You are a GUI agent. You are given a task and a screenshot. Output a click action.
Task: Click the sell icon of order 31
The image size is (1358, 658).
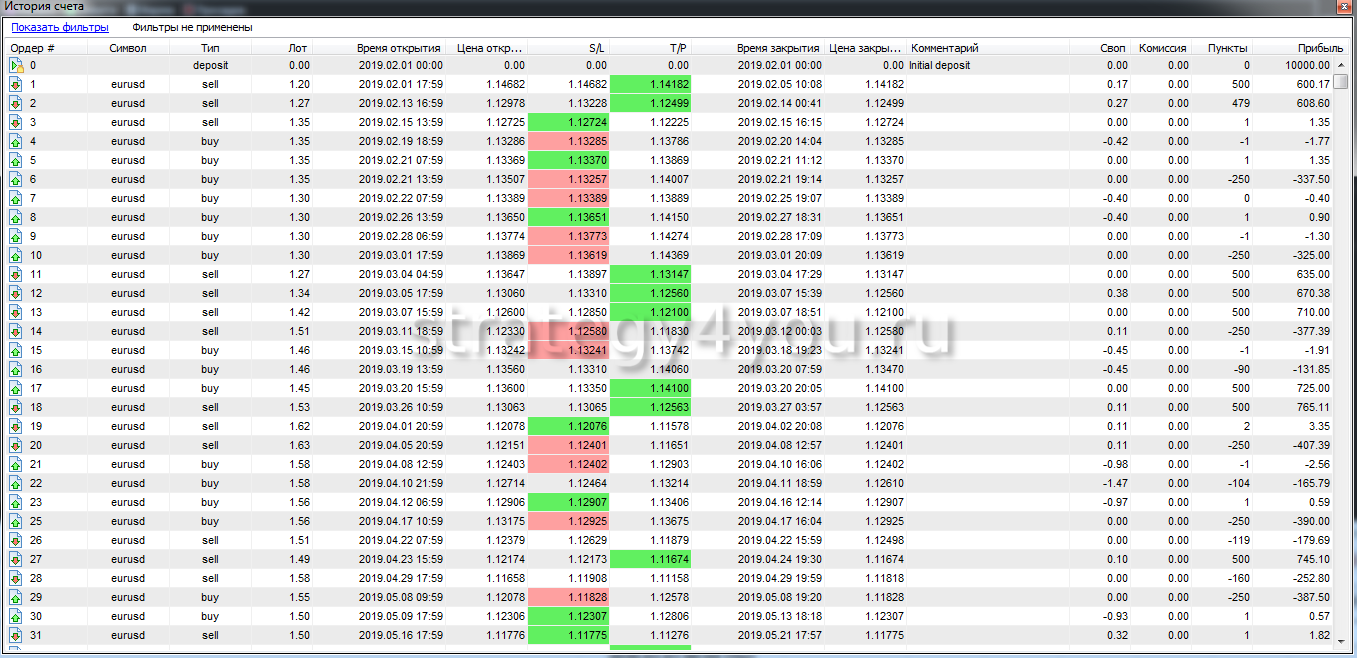click(x=16, y=636)
